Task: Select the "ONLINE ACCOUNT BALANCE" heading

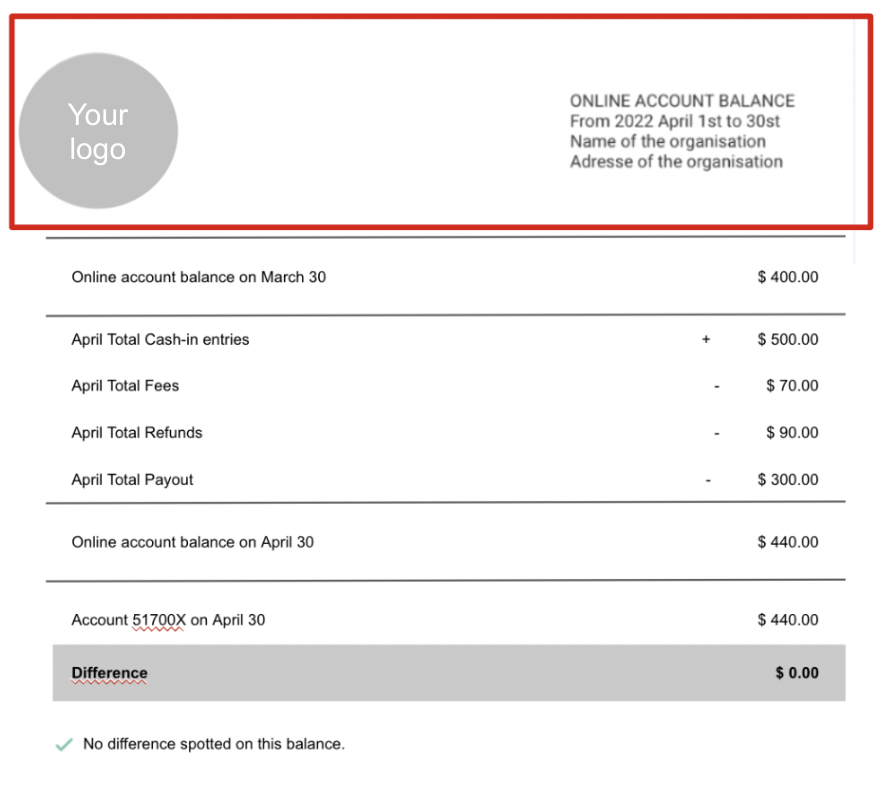Action: pos(682,101)
